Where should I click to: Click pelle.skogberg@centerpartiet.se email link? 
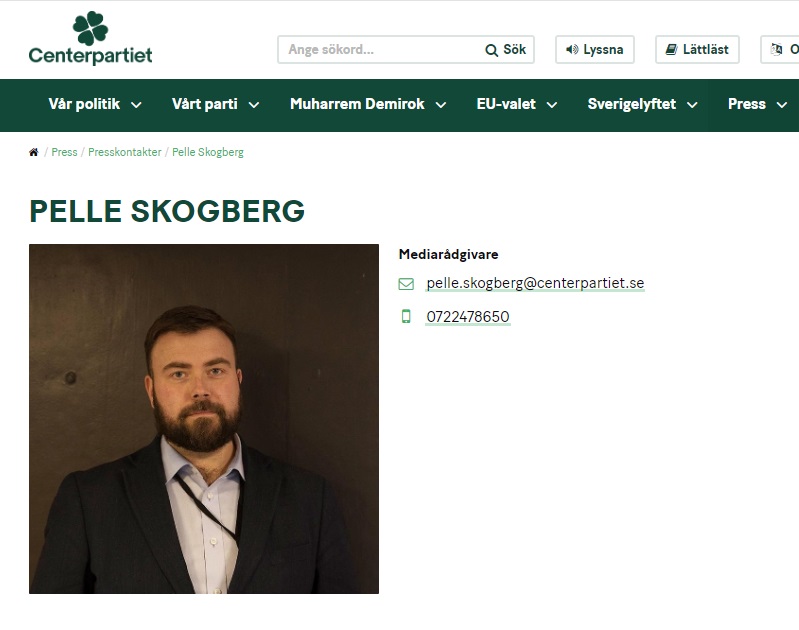pos(535,283)
